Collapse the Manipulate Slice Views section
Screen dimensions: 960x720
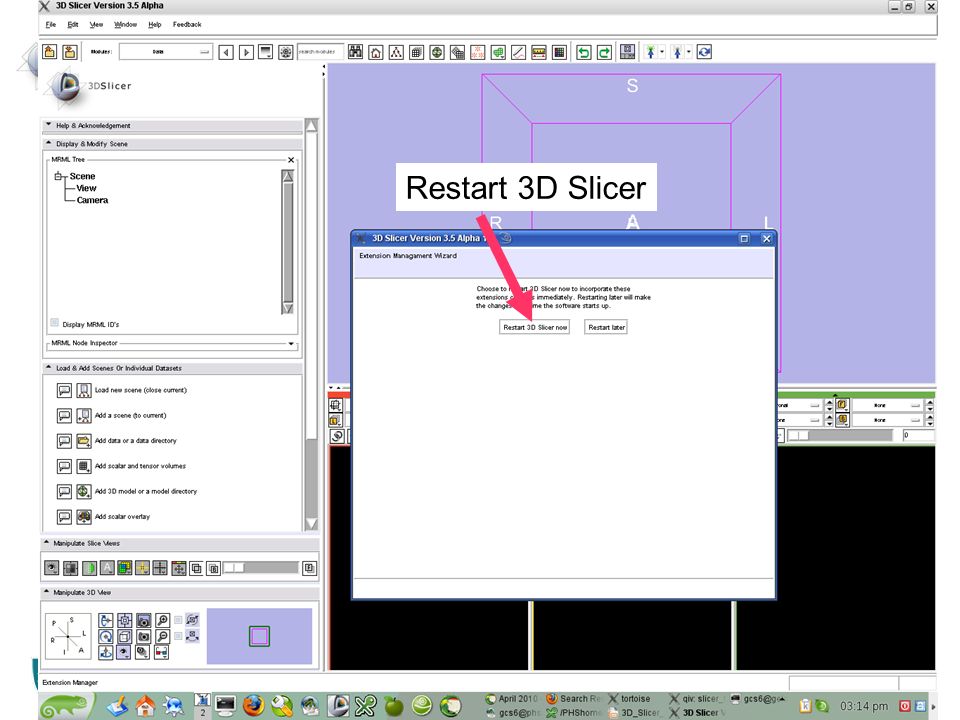pyautogui.click(x=180, y=543)
